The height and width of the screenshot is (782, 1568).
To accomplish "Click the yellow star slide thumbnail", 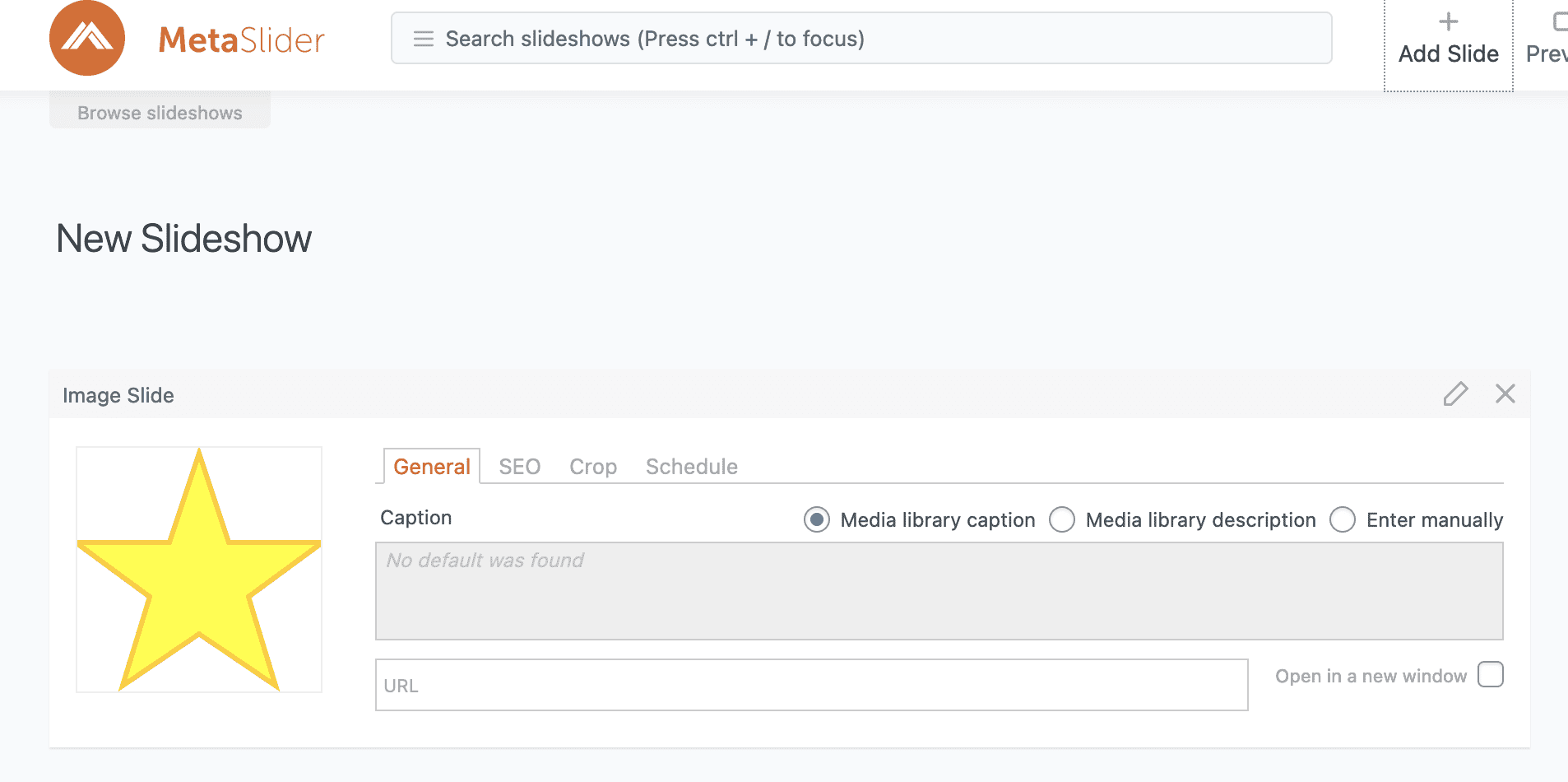I will (x=199, y=570).
